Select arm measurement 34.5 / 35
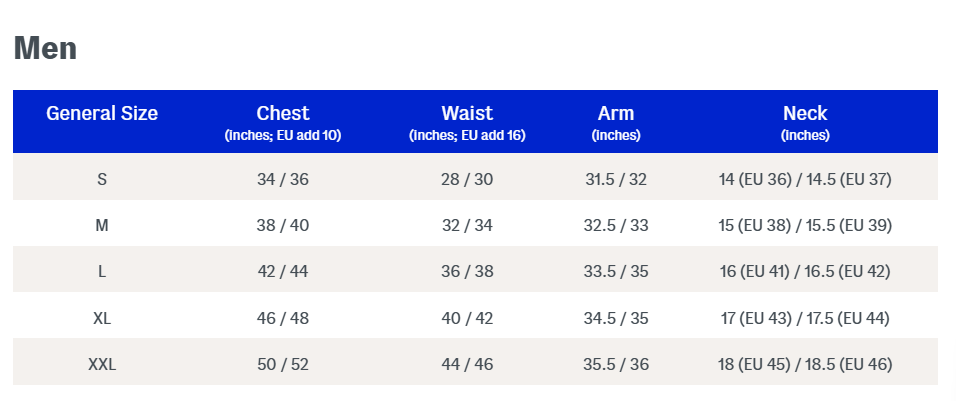Viewport: 956px width, 401px height. [616, 319]
